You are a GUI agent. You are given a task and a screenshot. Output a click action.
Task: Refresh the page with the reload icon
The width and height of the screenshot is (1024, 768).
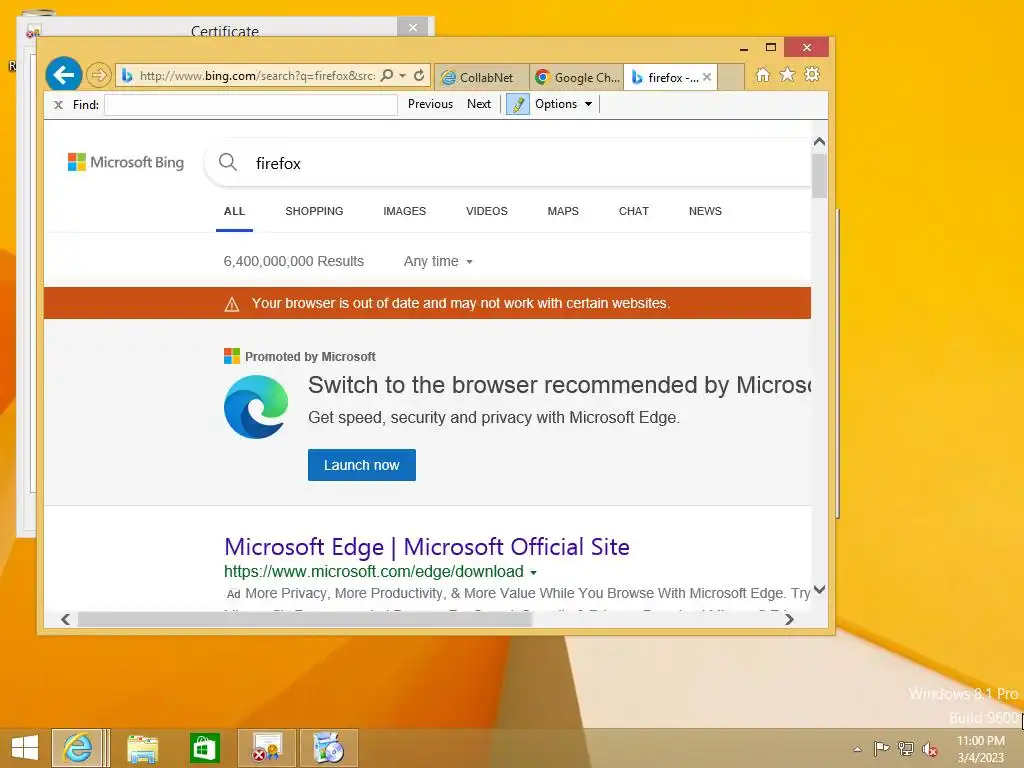419,75
